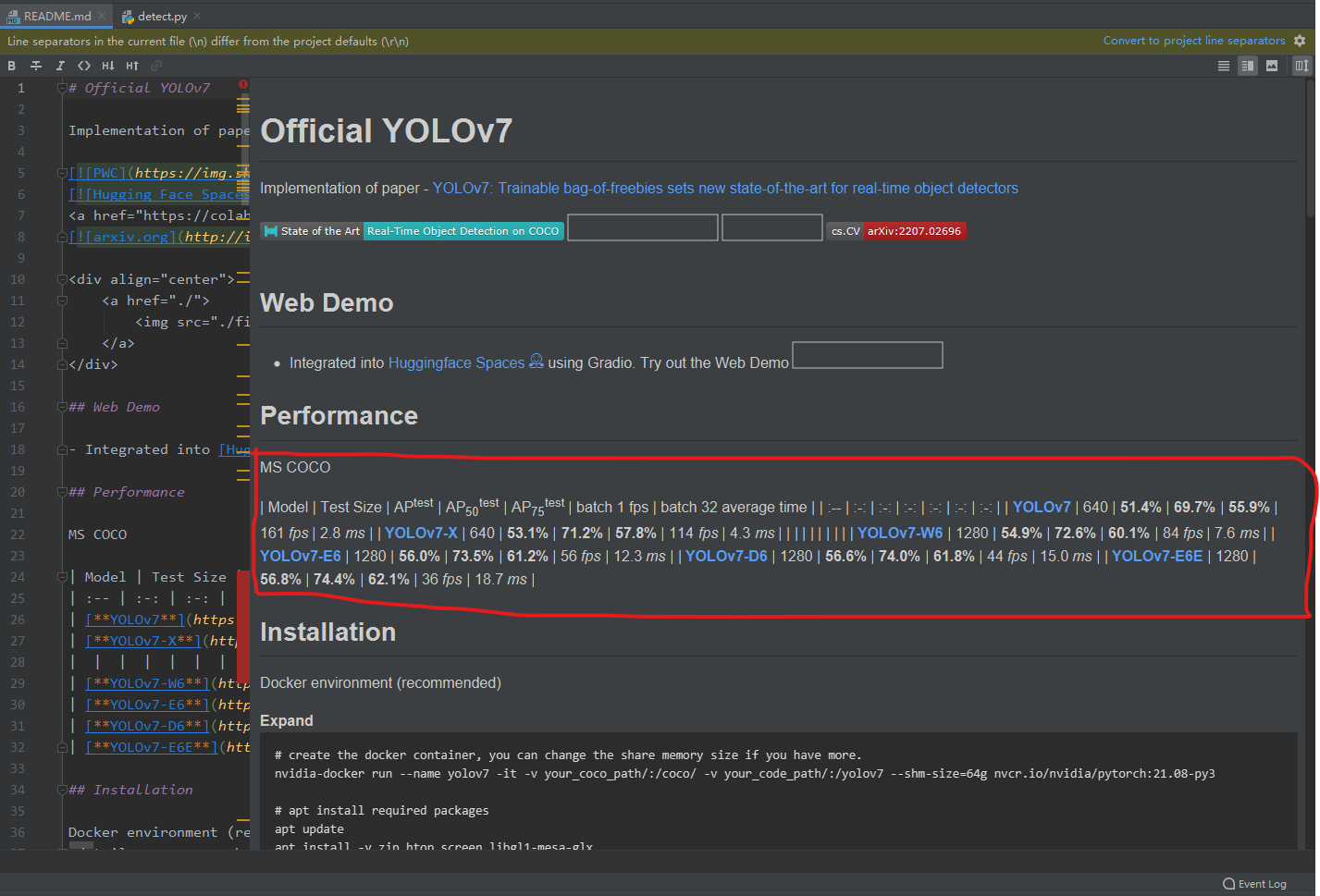Click the README.md file type icon

click(x=13, y=17)
